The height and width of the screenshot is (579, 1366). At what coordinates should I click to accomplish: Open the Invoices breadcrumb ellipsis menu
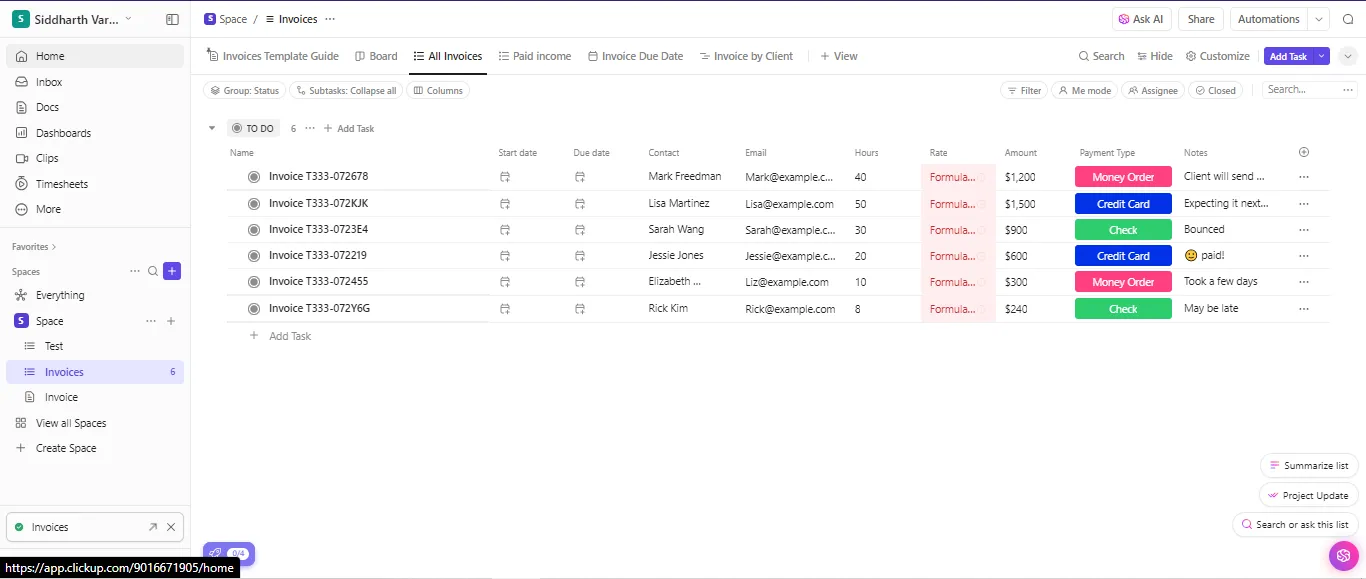[x=330, y=19]
